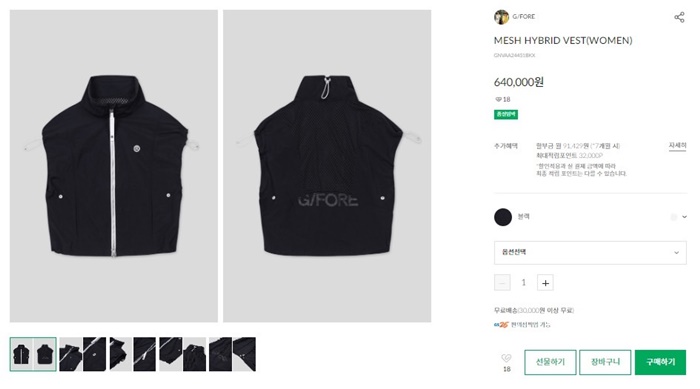The height and width of the screenshot is (389, 700).
Task: Click the 장바구니 cart button
Action: [605, 362]
